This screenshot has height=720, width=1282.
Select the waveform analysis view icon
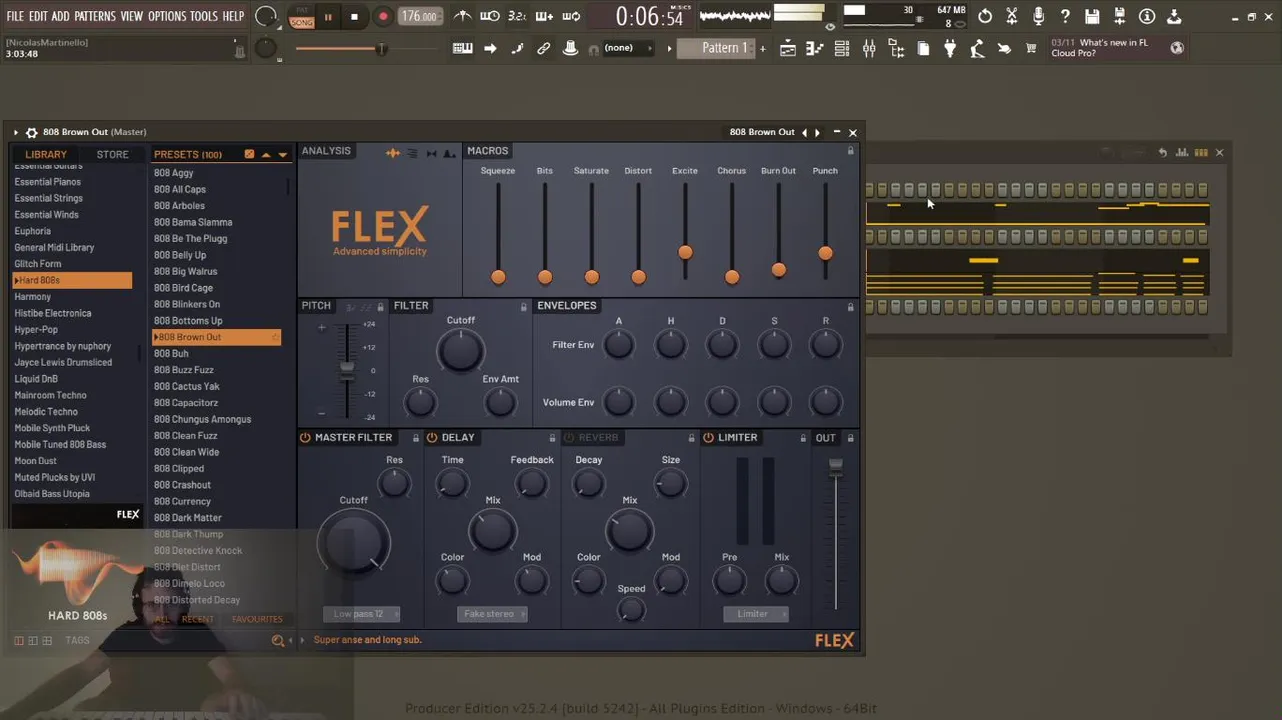(393, 153)
